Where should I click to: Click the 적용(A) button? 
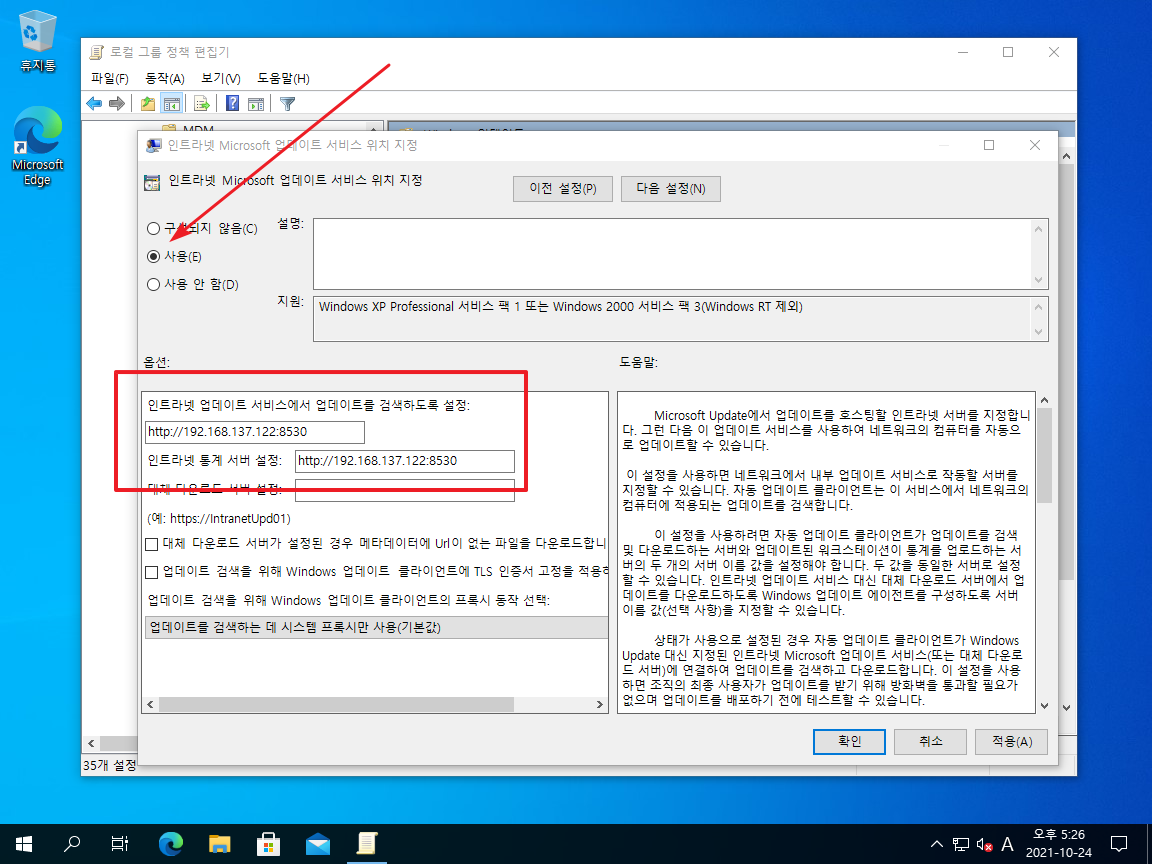[1011, 741]
